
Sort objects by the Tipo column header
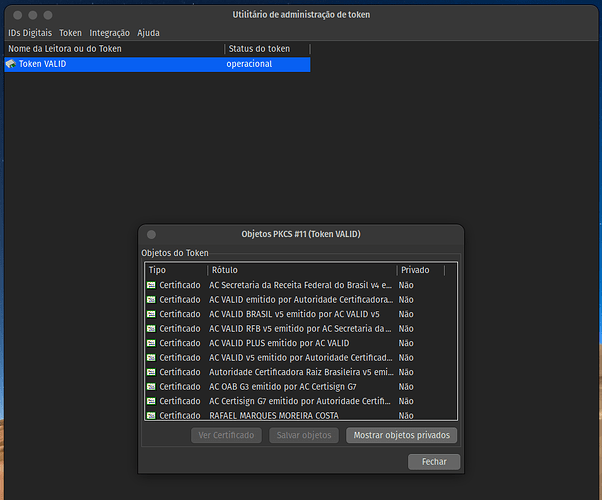(175, 270)
